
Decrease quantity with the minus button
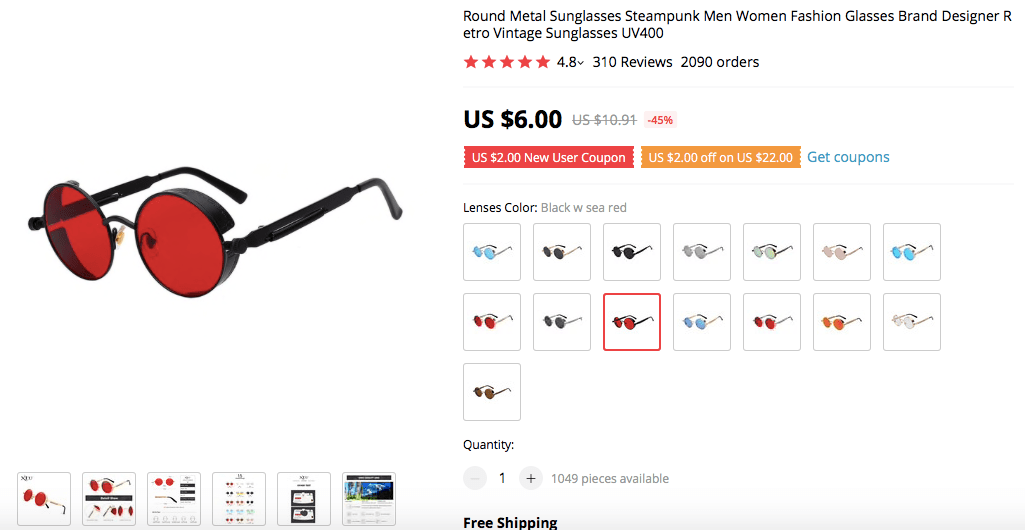point(475,478)
